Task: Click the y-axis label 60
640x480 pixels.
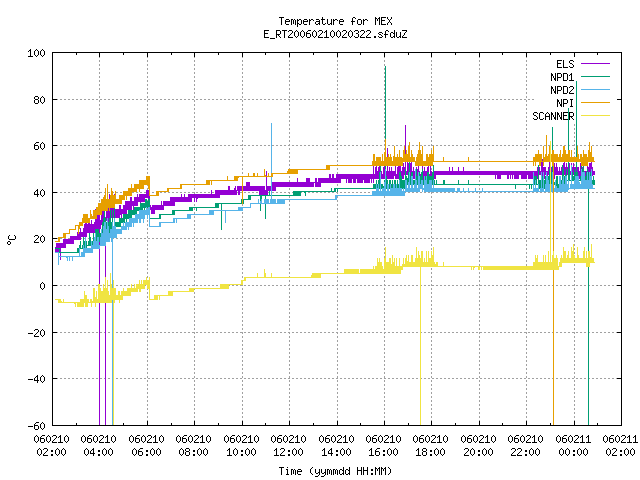Action: point(39,146)
